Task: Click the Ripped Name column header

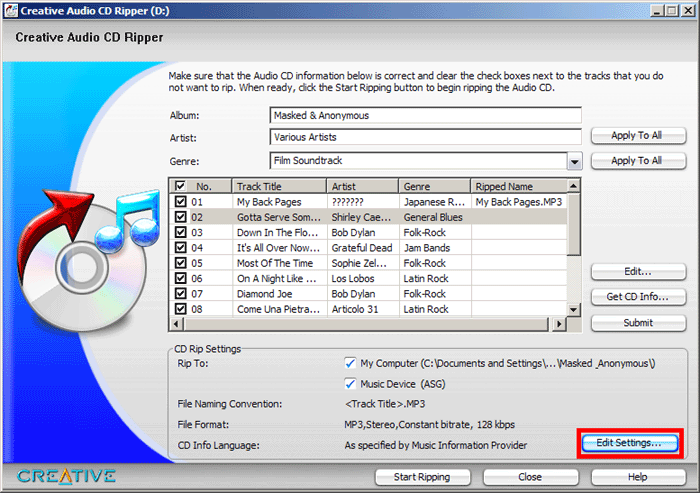Action: pos(519,186)
